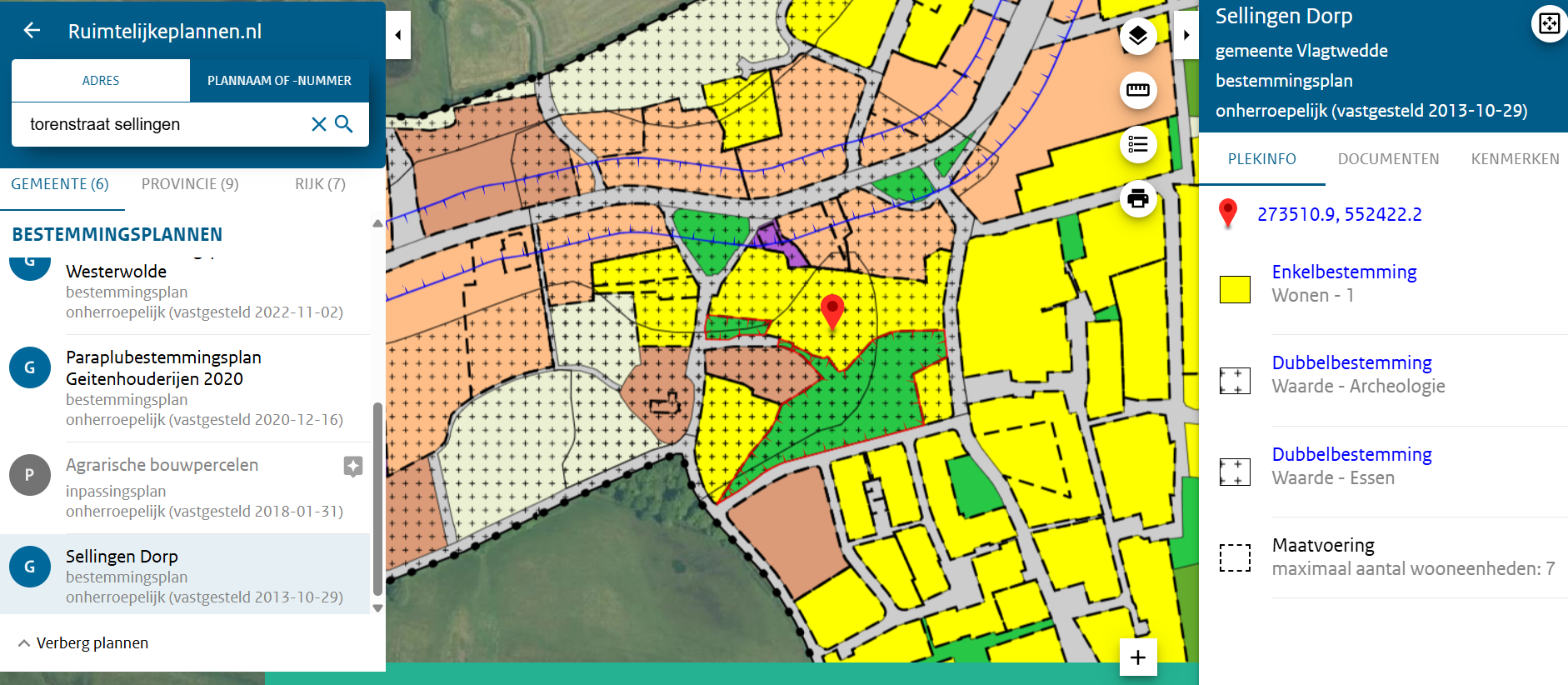Click the address search input field
The image size is (1568, 685).
coord(167,124)
